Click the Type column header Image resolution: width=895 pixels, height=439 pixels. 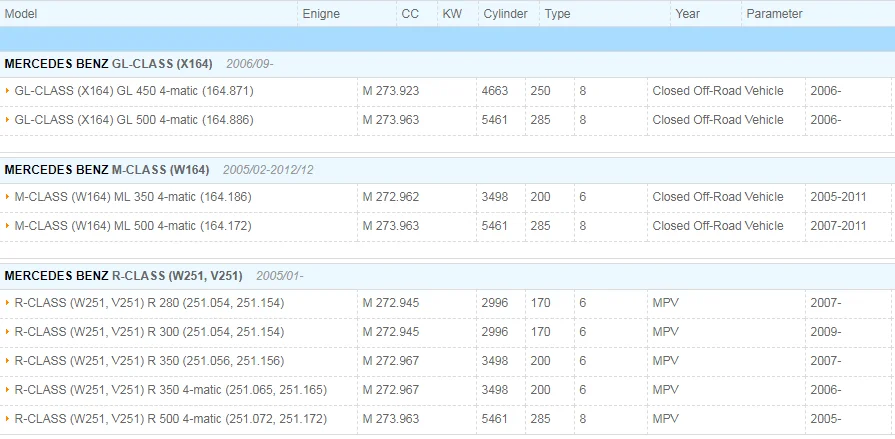[x=558, y=14]
